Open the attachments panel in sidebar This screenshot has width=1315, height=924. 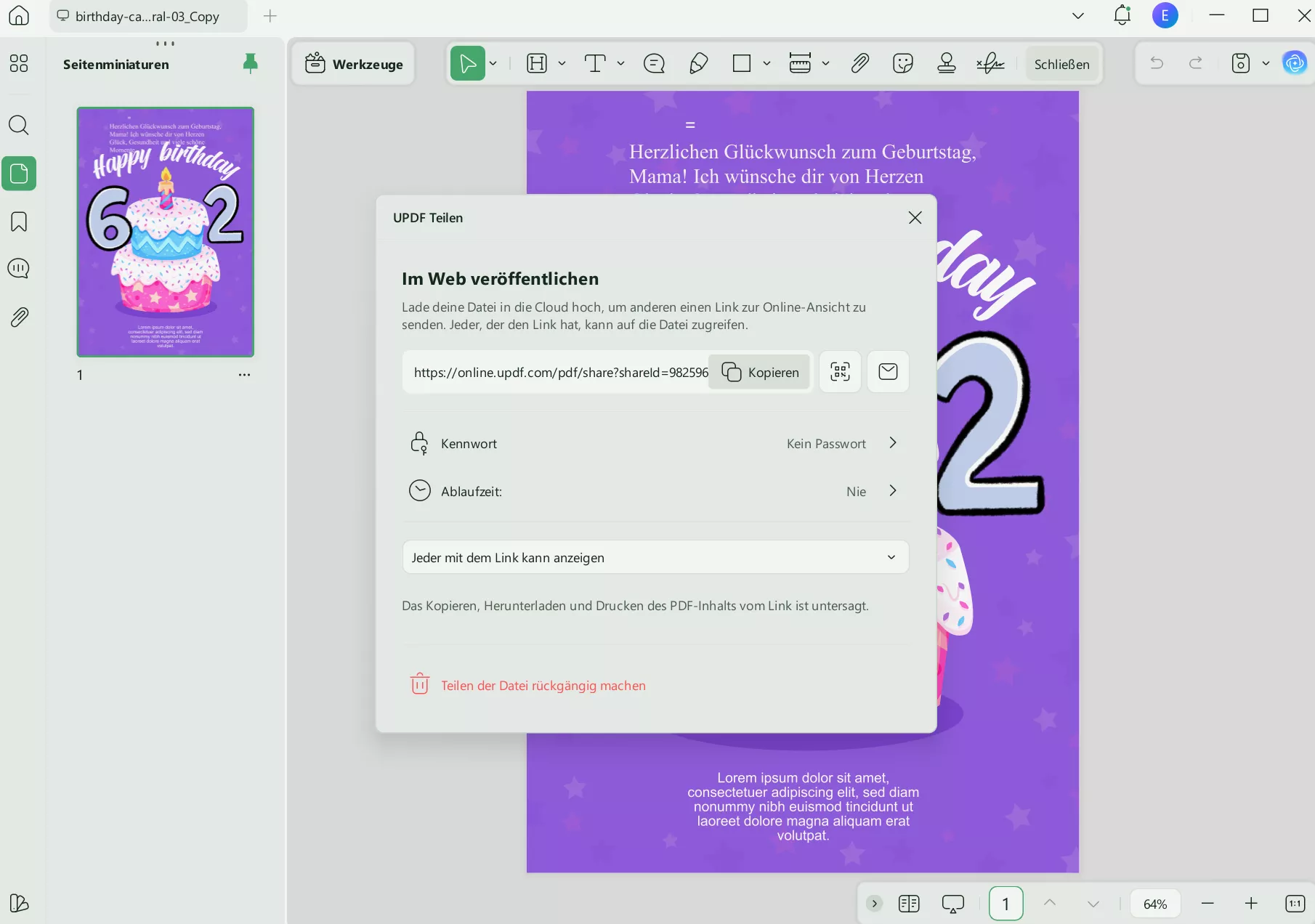[x=19, y=317]
